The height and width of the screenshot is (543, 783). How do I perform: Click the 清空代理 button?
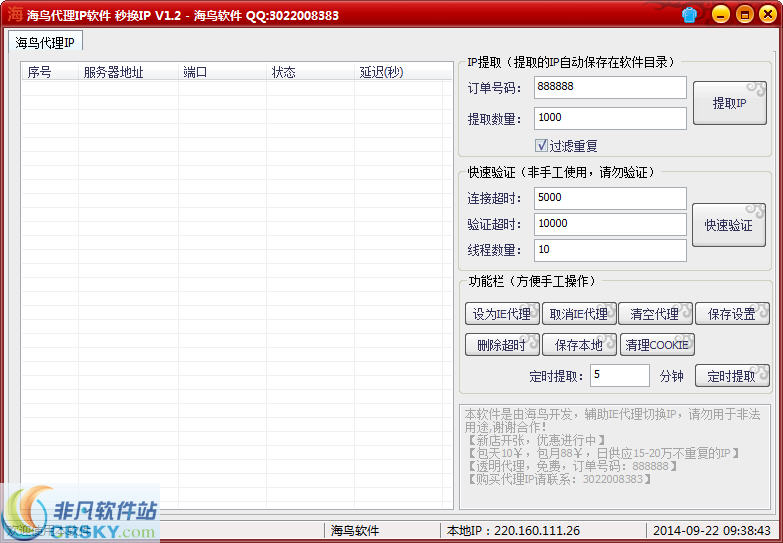tap(655, 314)
